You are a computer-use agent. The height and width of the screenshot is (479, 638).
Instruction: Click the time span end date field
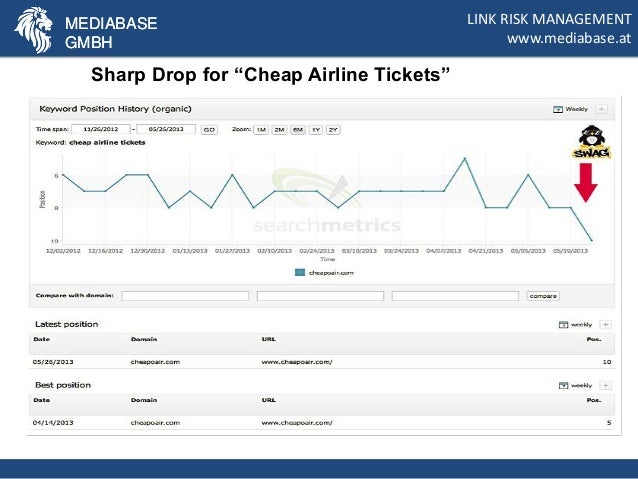pos(166,129)
